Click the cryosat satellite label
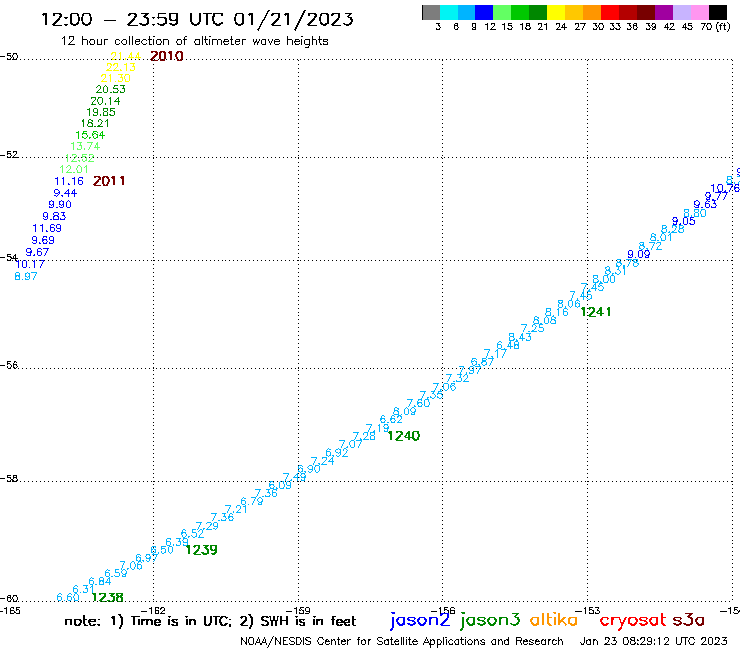This screenshot has height=650, width=740. tap(633, 621)
